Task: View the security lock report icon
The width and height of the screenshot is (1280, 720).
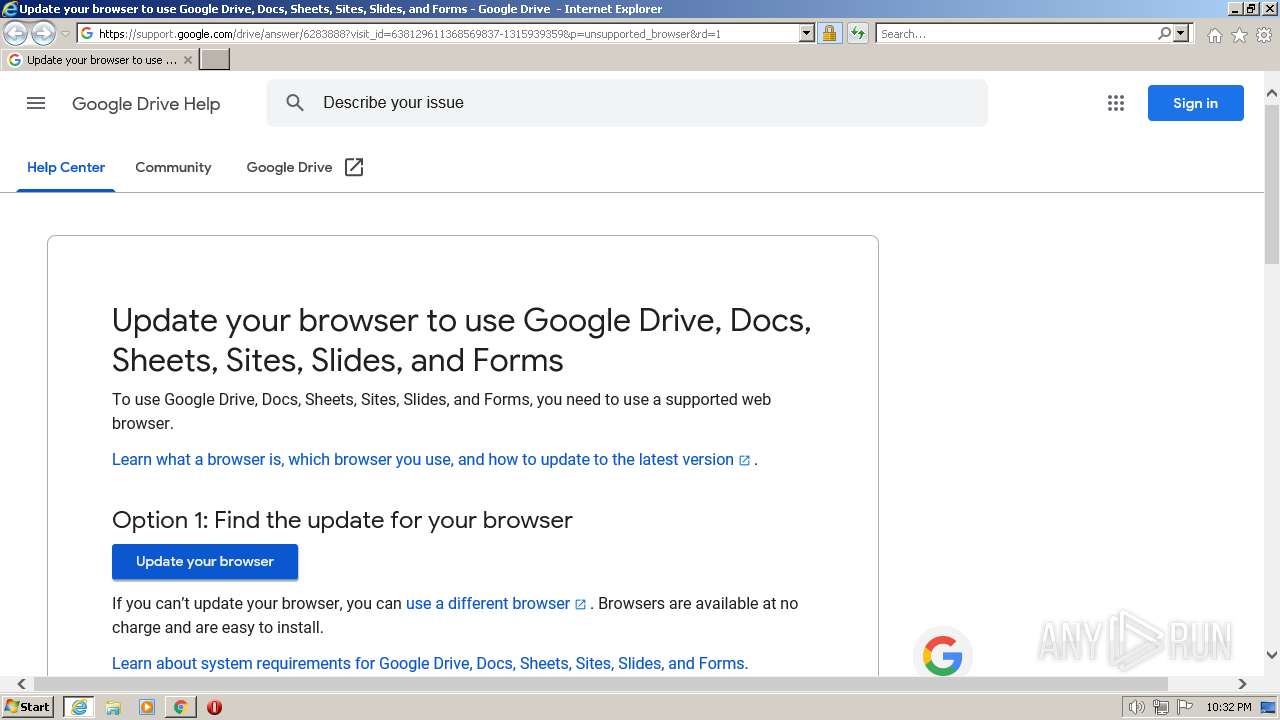Action: (829, 33)
